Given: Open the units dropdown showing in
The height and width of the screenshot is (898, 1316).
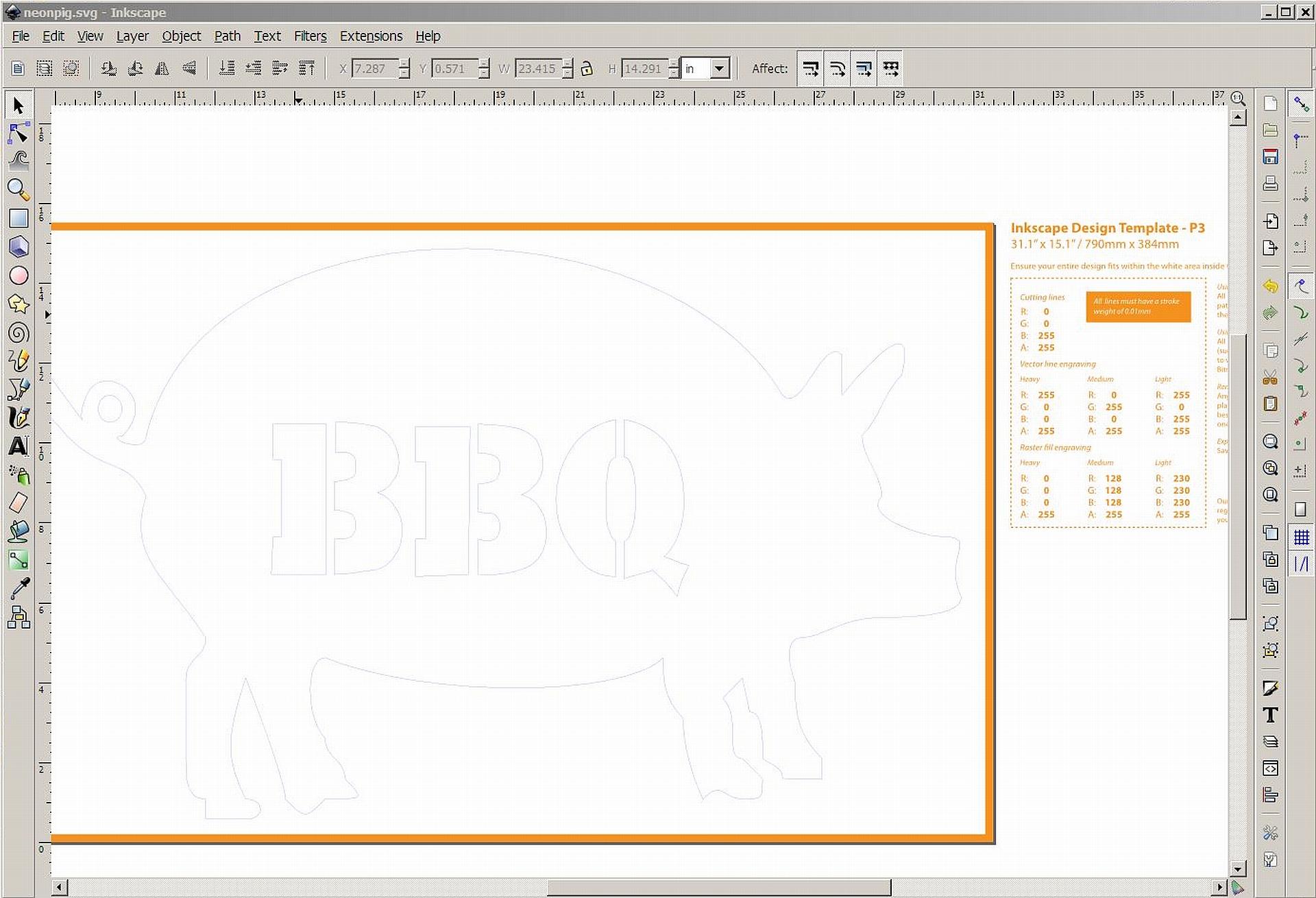Looking at the screenshot, I should (719, 69).
